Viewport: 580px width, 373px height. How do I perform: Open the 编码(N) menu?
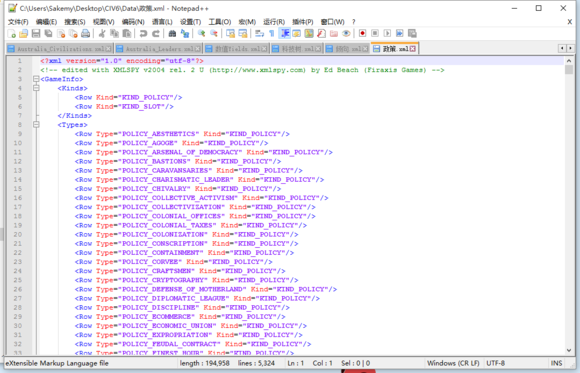click(133, 22)
